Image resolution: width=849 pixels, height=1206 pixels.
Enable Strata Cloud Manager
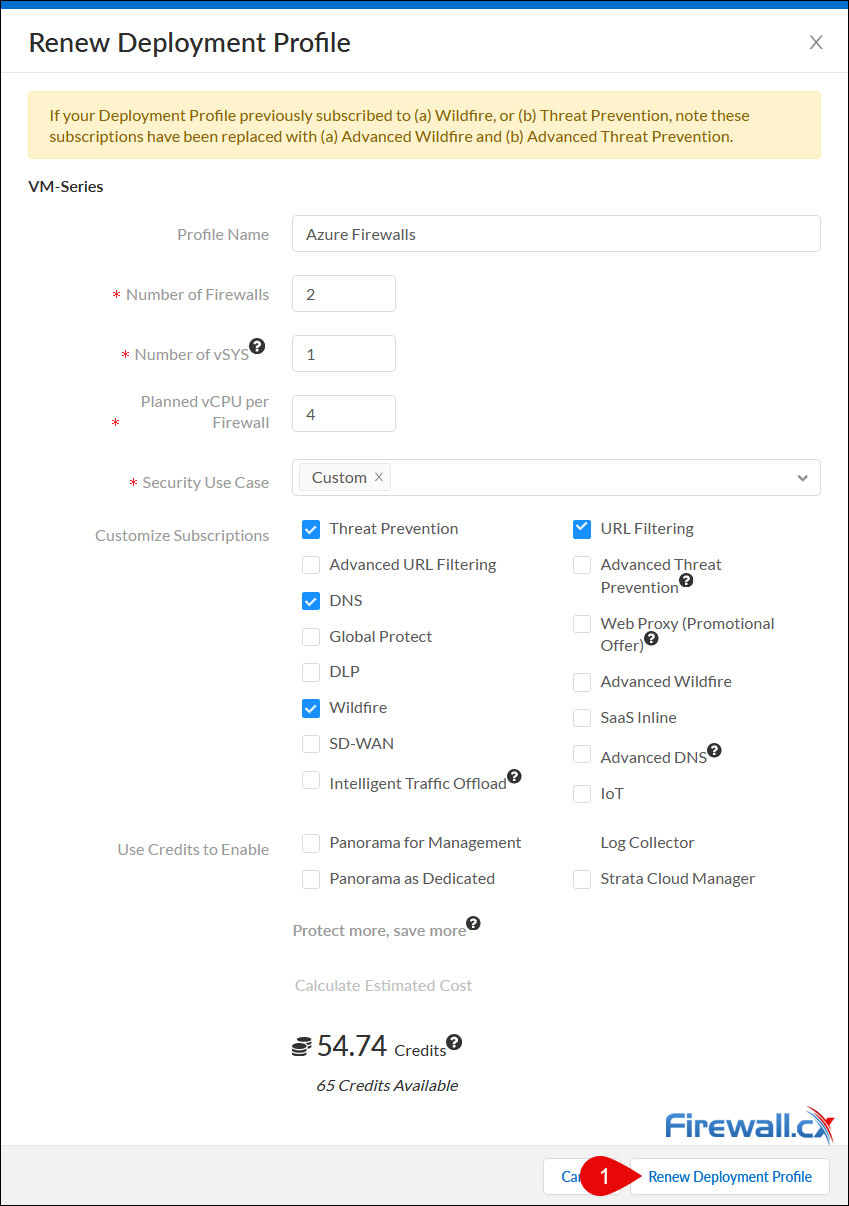point(582,879)
